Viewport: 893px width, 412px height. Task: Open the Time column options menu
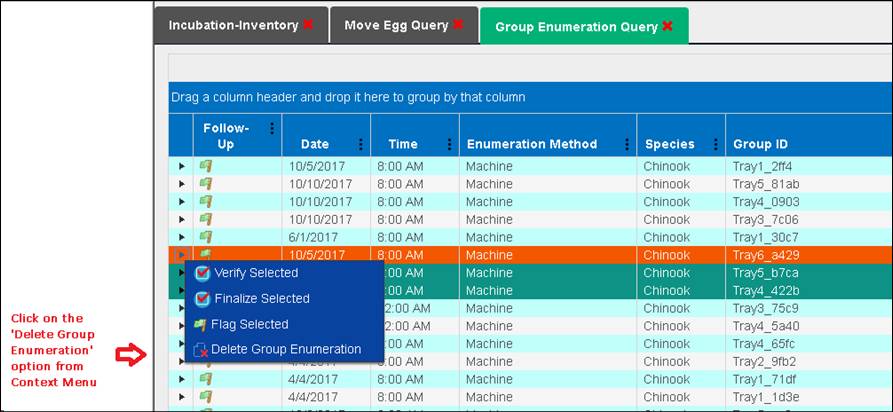(x=449, y=144)
